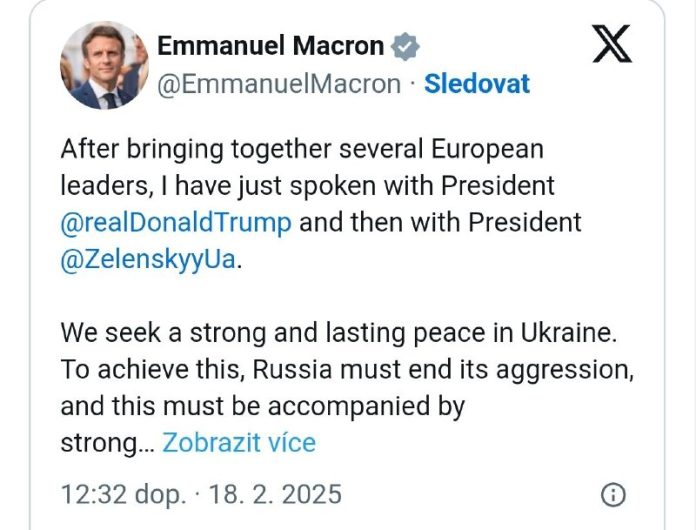The width and height of the screenshot is (696, 530).
Task: Open the @realDonaldTrump mention
Action: click(176, 221)
